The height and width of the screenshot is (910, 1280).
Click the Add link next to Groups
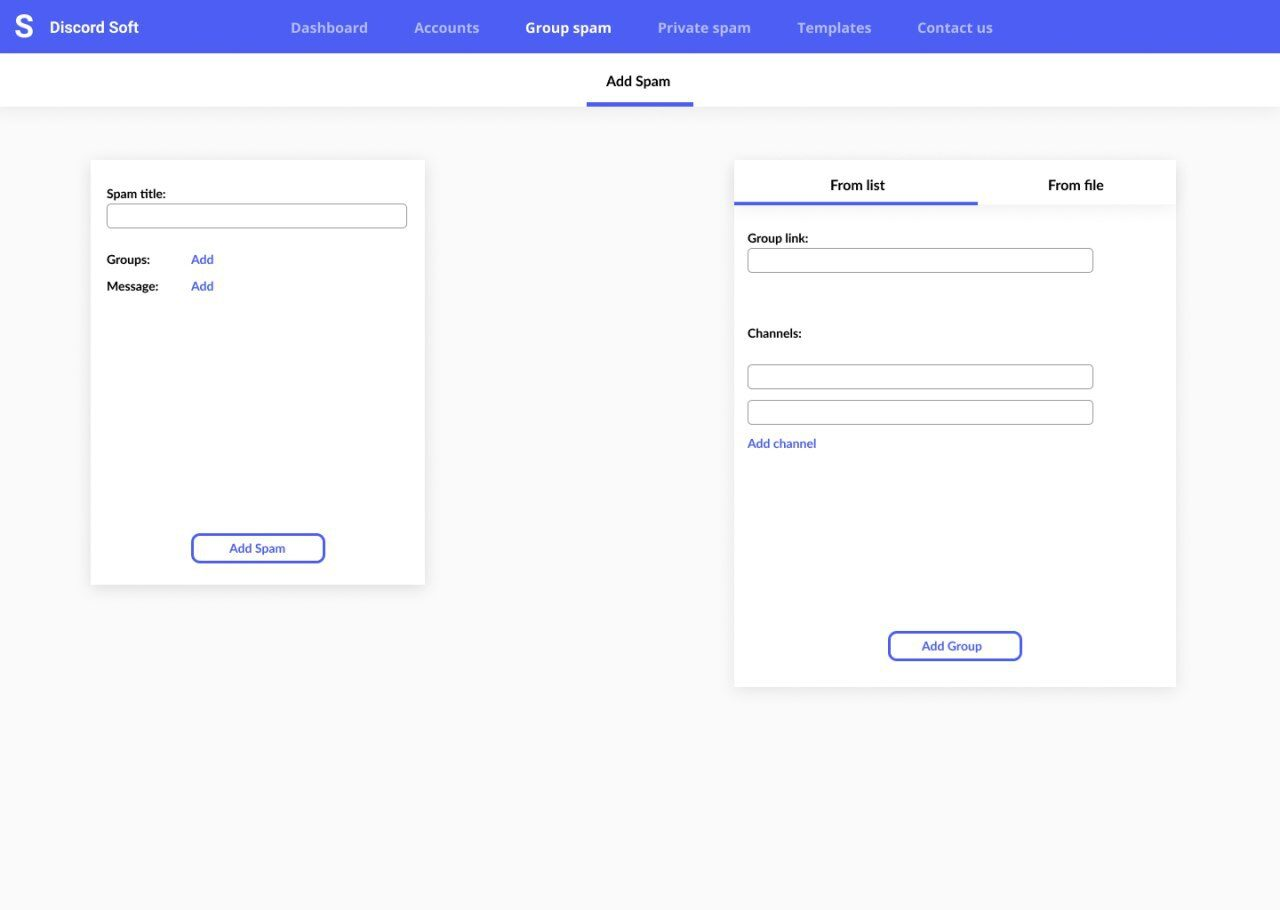(202, 260)
